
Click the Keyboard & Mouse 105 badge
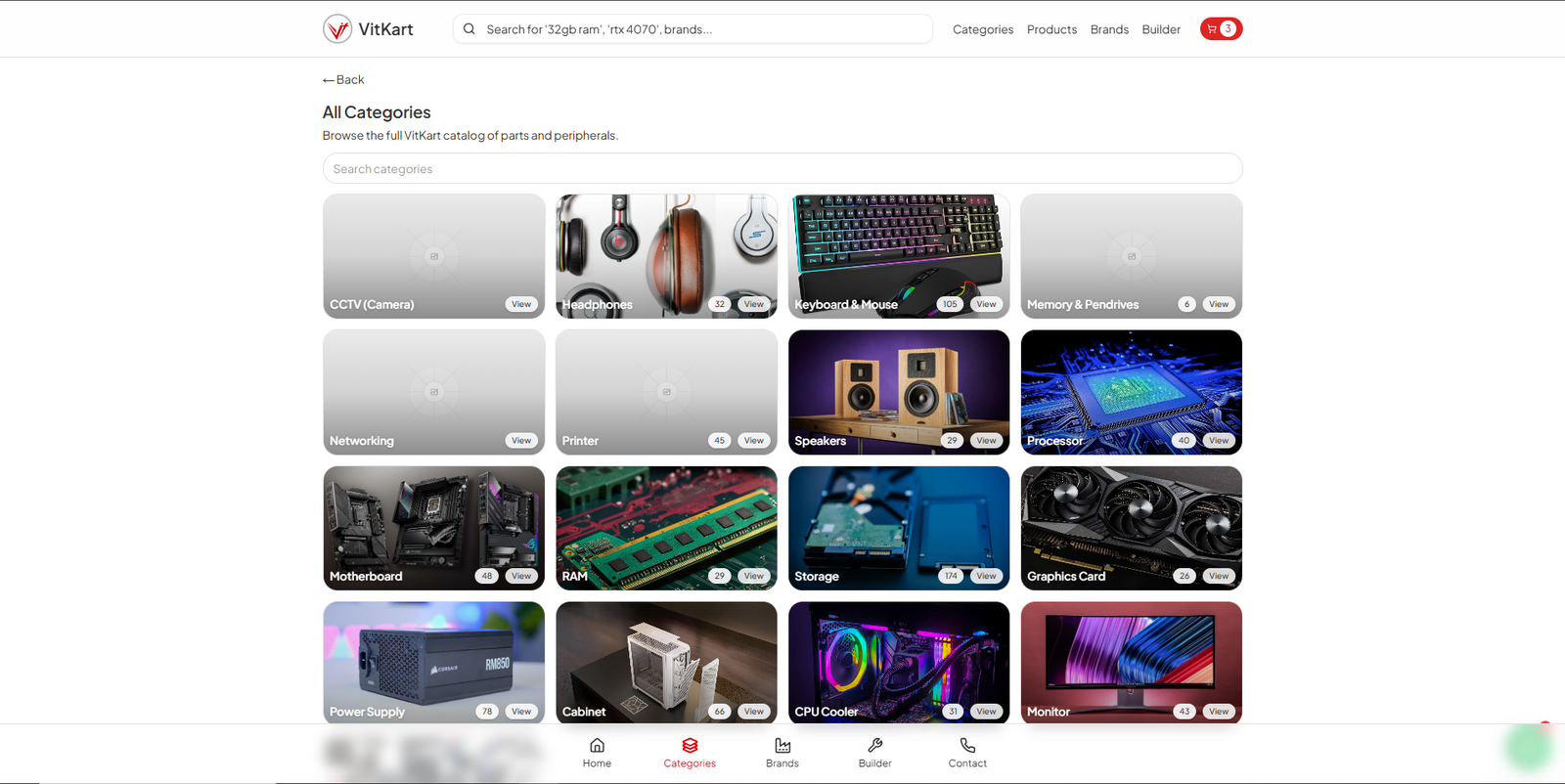coord(950,304)
